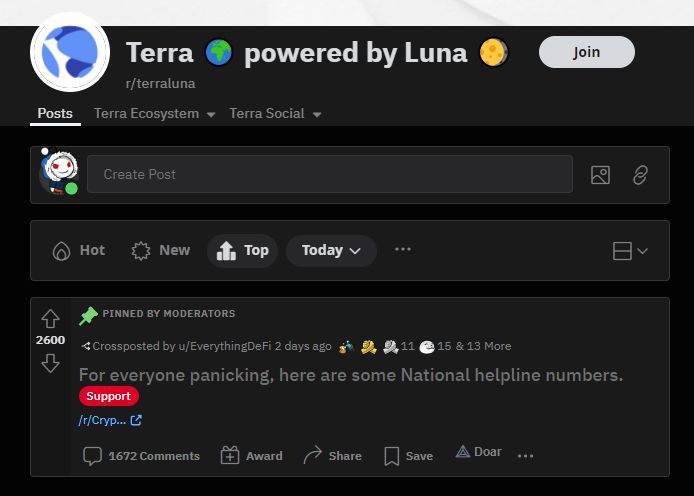694x496 pixels.
Task: Switch to the Posts tab
Action: pos(55,114)
